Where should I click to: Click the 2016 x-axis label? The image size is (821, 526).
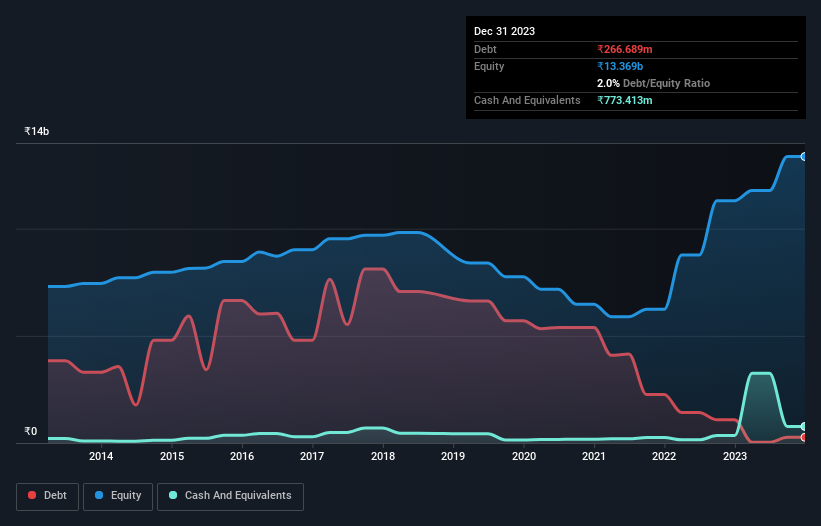point(242,456)
